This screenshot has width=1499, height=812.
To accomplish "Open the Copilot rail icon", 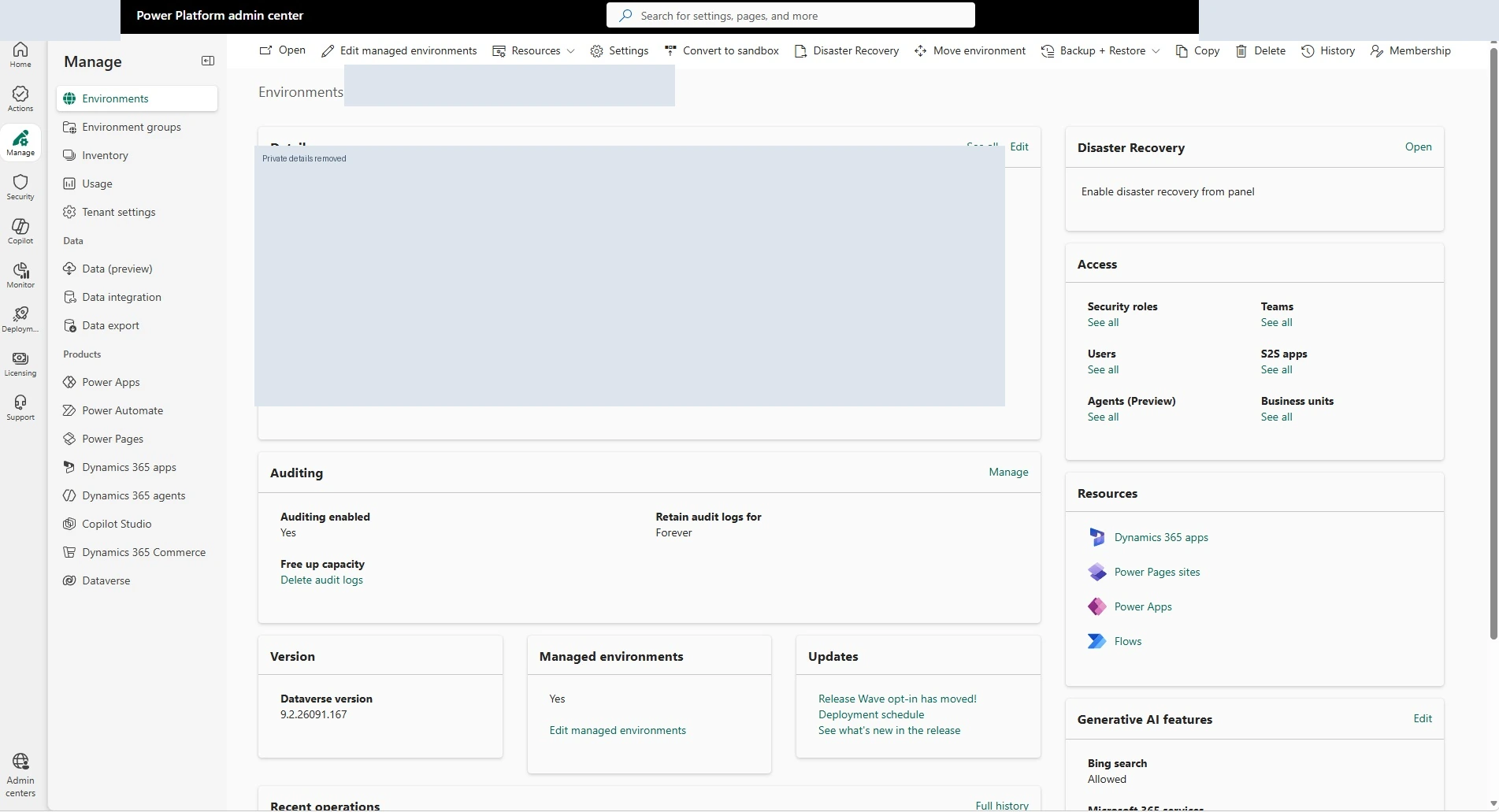I will [x=20, y=231].
